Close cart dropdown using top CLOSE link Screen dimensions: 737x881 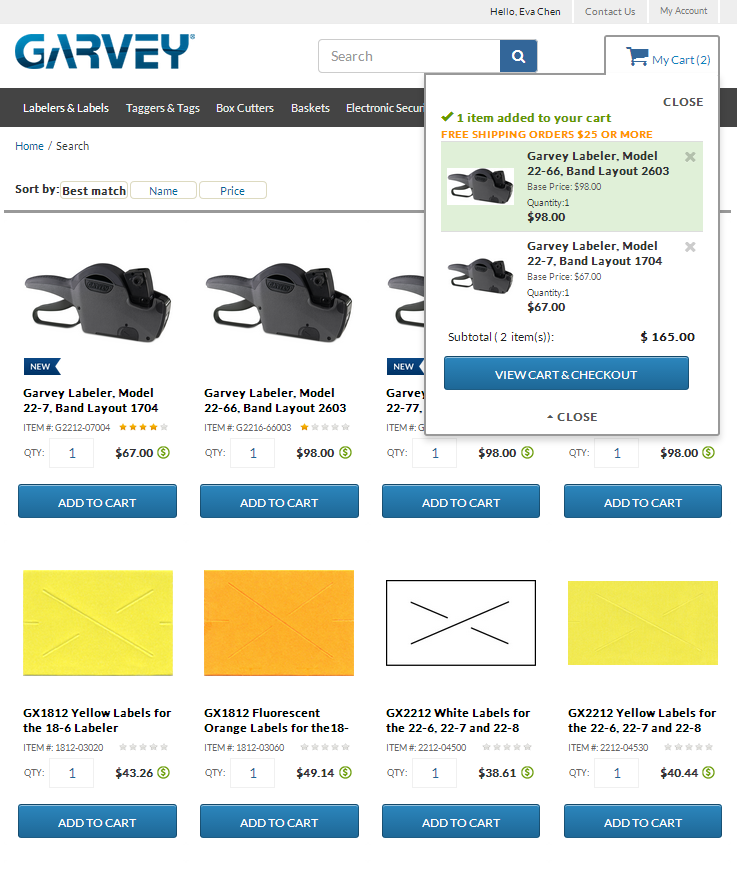click(x=683, y=102)
